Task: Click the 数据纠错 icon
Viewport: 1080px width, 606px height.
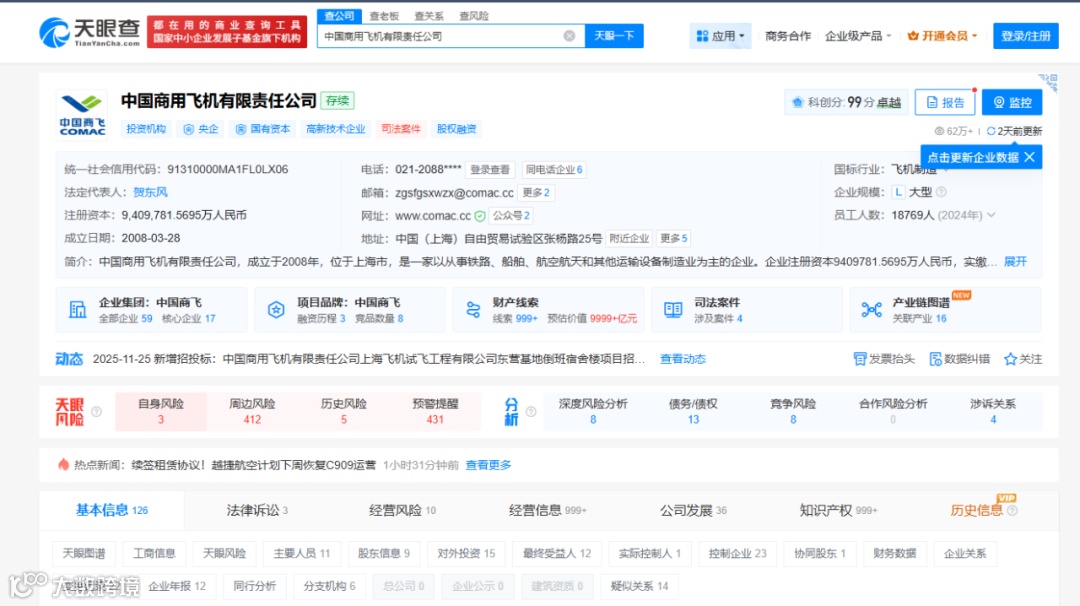Action: click(935, 359)
